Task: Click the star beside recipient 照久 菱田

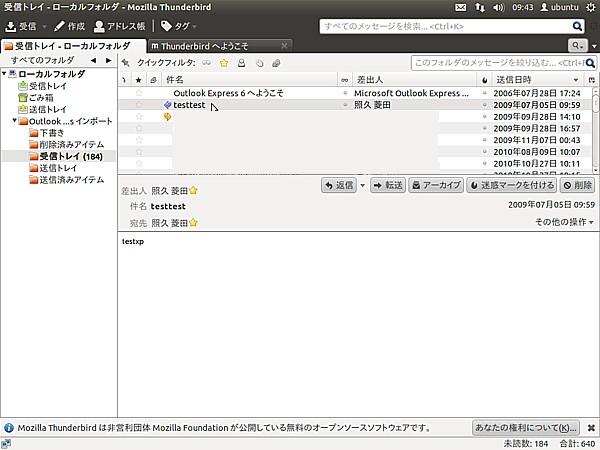Action: click(x=193, y=222)
